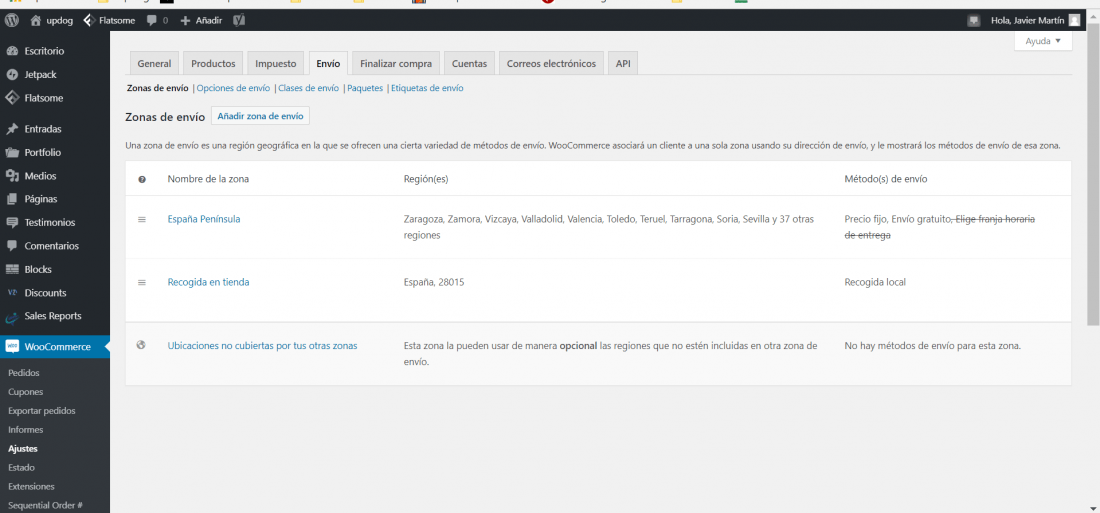
Task: Switch to the Finalizar compra tab
Action: (x=396, y=63)
